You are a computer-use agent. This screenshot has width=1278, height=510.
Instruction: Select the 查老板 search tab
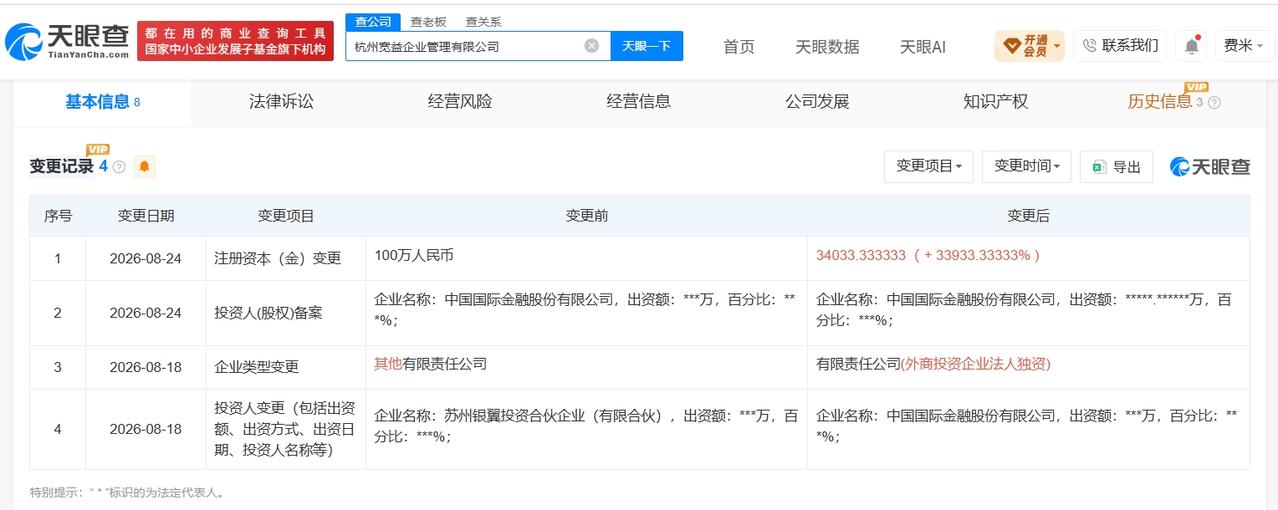[x=428, y=22]
